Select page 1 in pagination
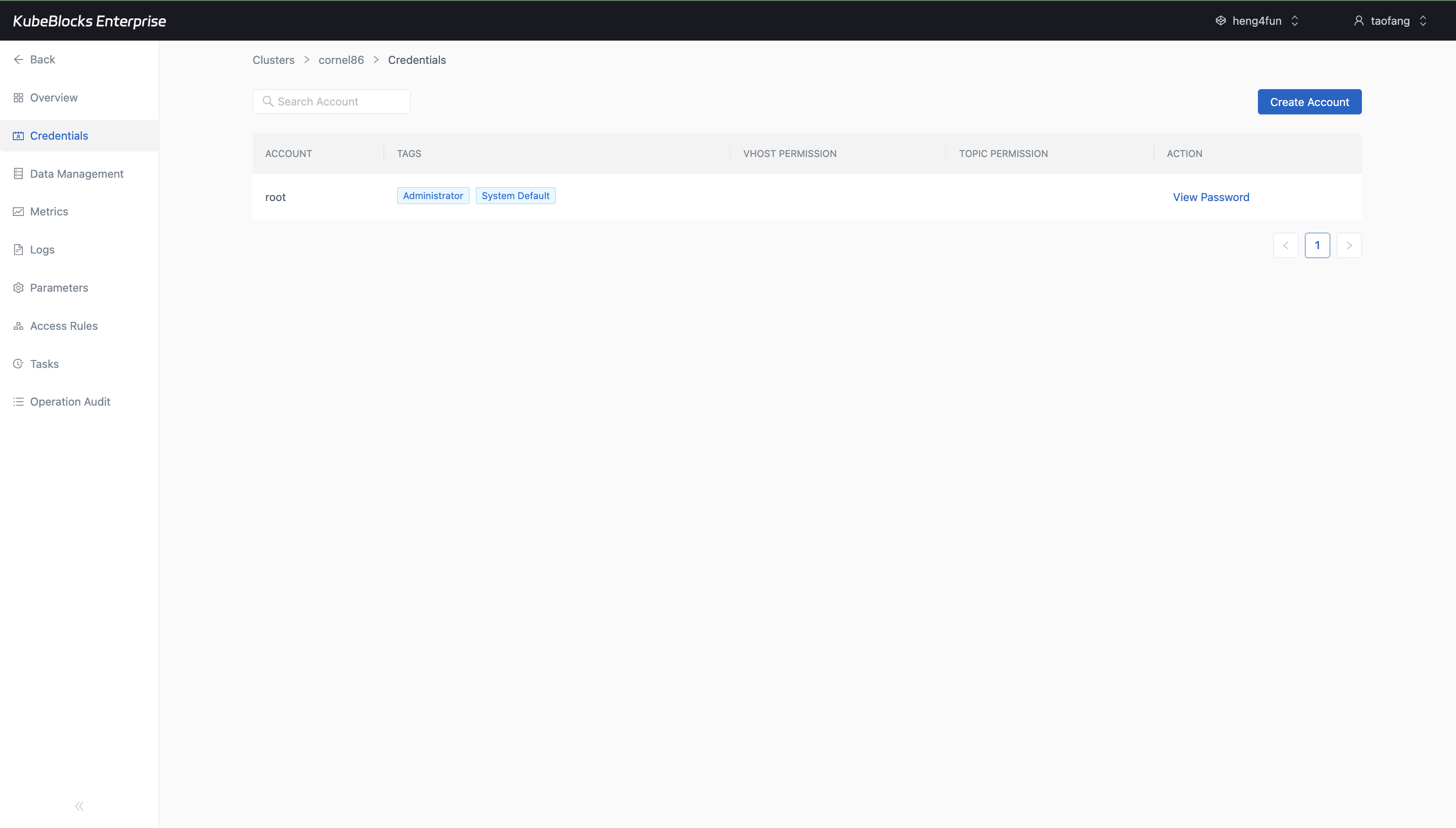The image size is (1456, 828). pos(1317,246)
